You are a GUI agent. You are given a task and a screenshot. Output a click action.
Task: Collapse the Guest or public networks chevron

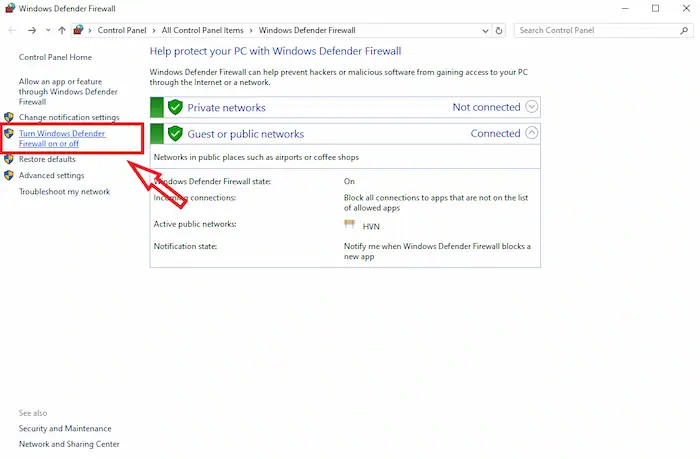[x=531, y=133]
